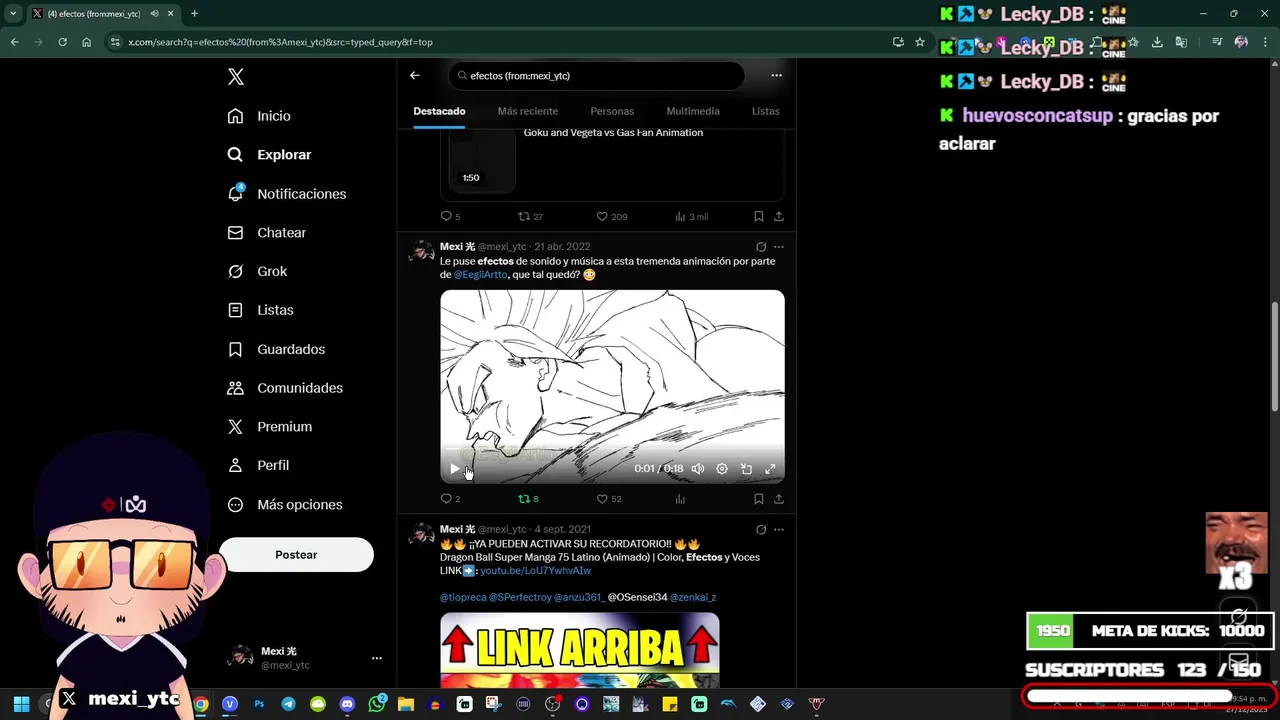The height and width of the screenshot is (720, 1280).
Task: Go to Inicio in the sidebar
Action: 259,116
